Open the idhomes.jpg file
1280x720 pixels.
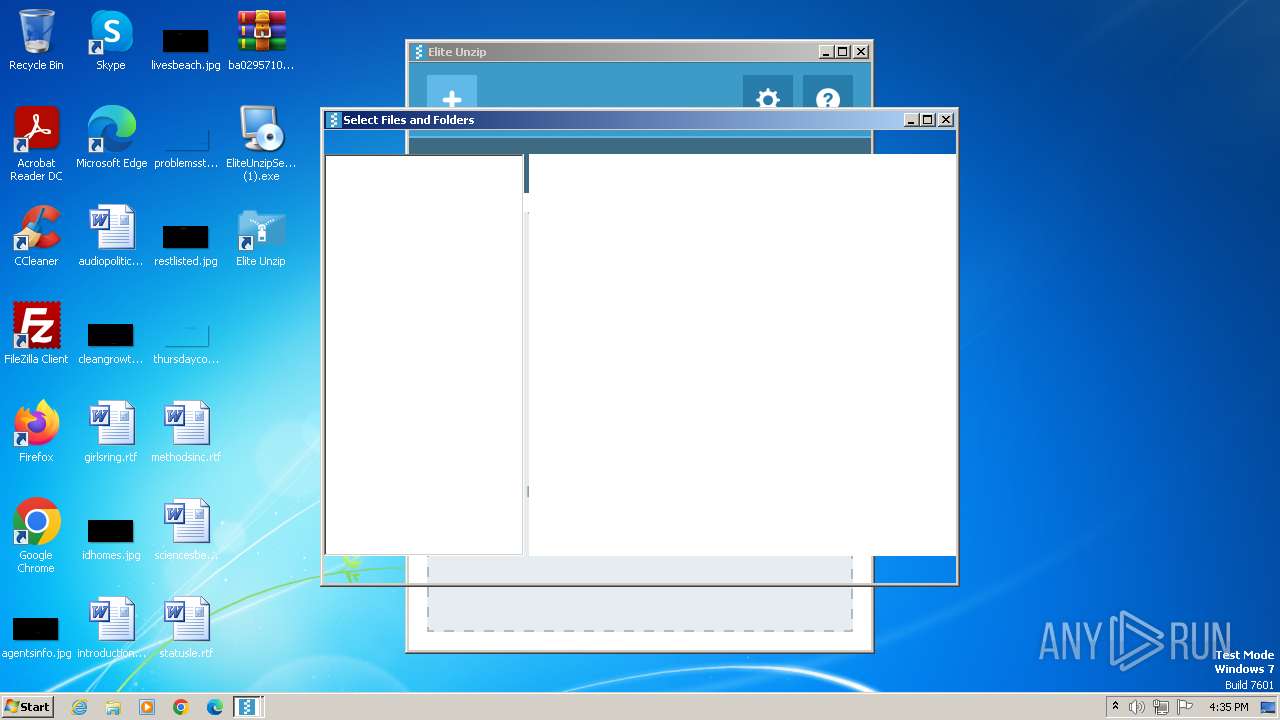tap(111, 540)
